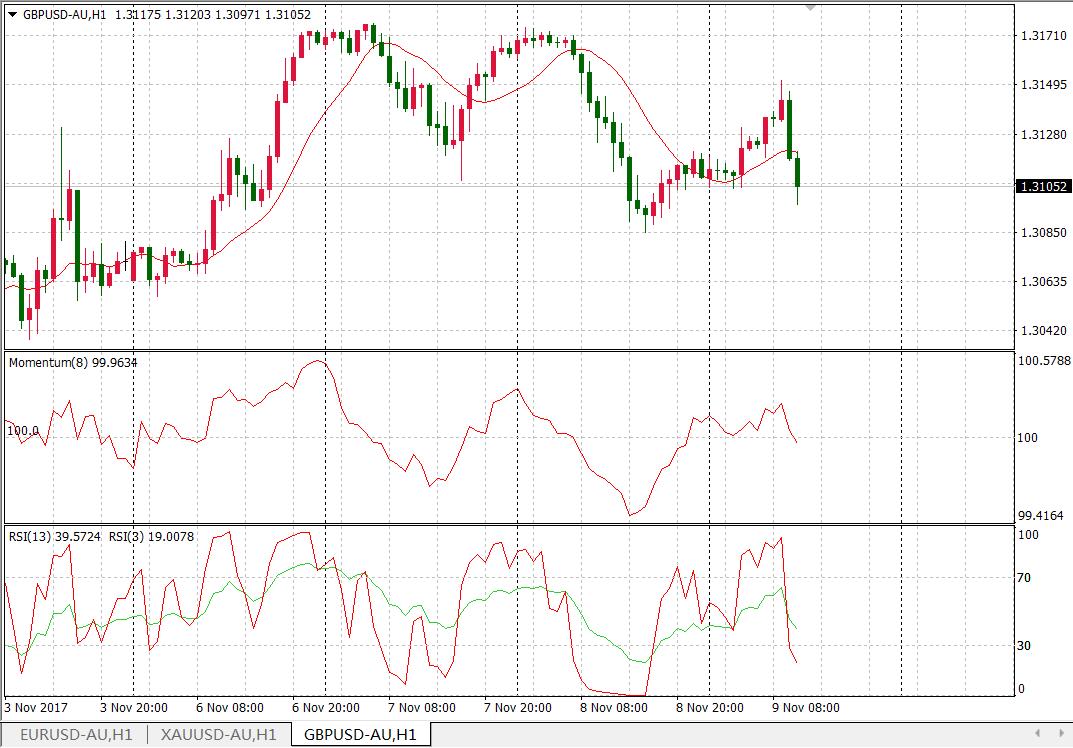
Task: Click the 100.0 level label in Momentum panel
Action: (x=23, y=430)
